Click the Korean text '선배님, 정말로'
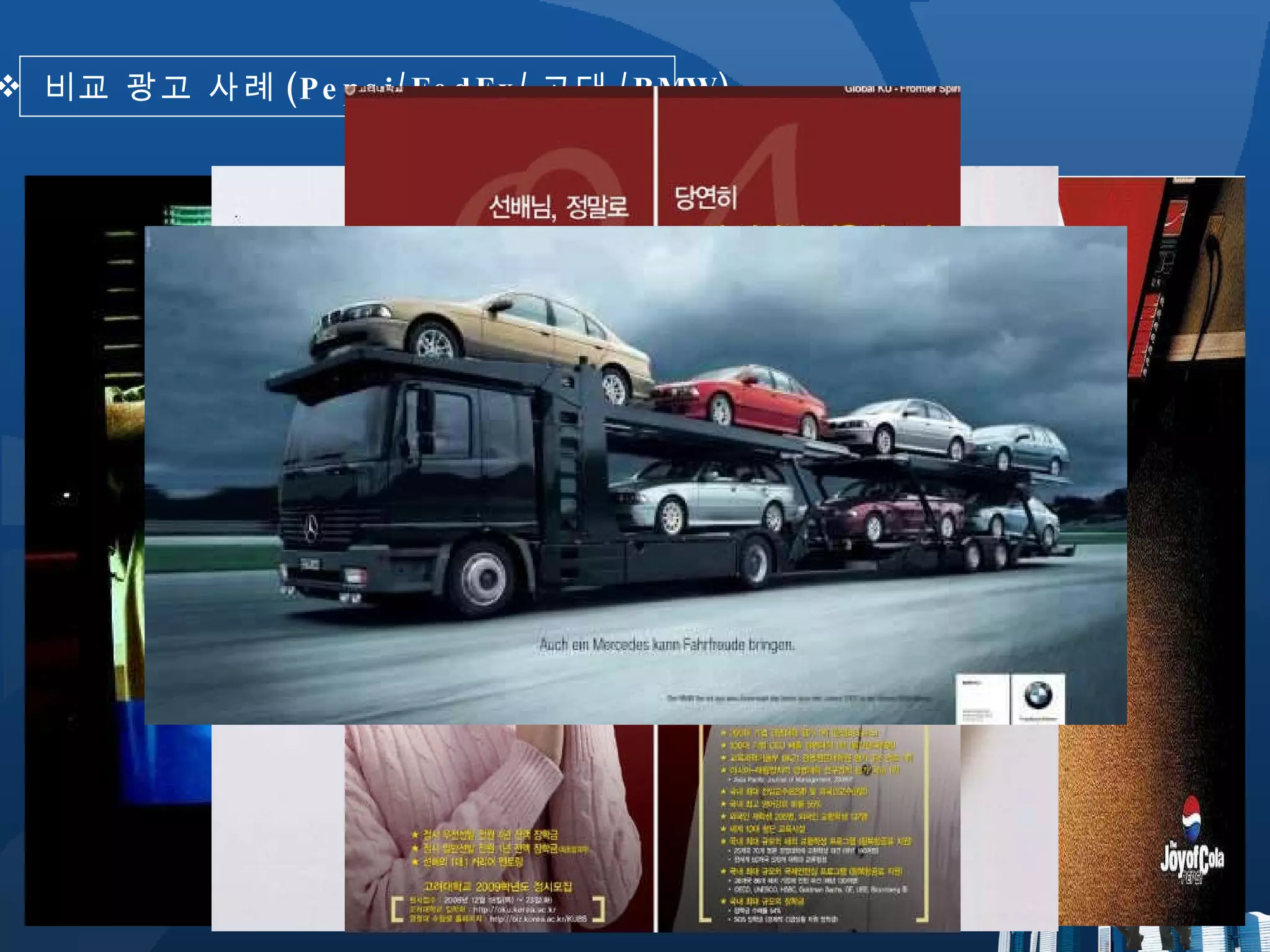 (x=559, y=206)
